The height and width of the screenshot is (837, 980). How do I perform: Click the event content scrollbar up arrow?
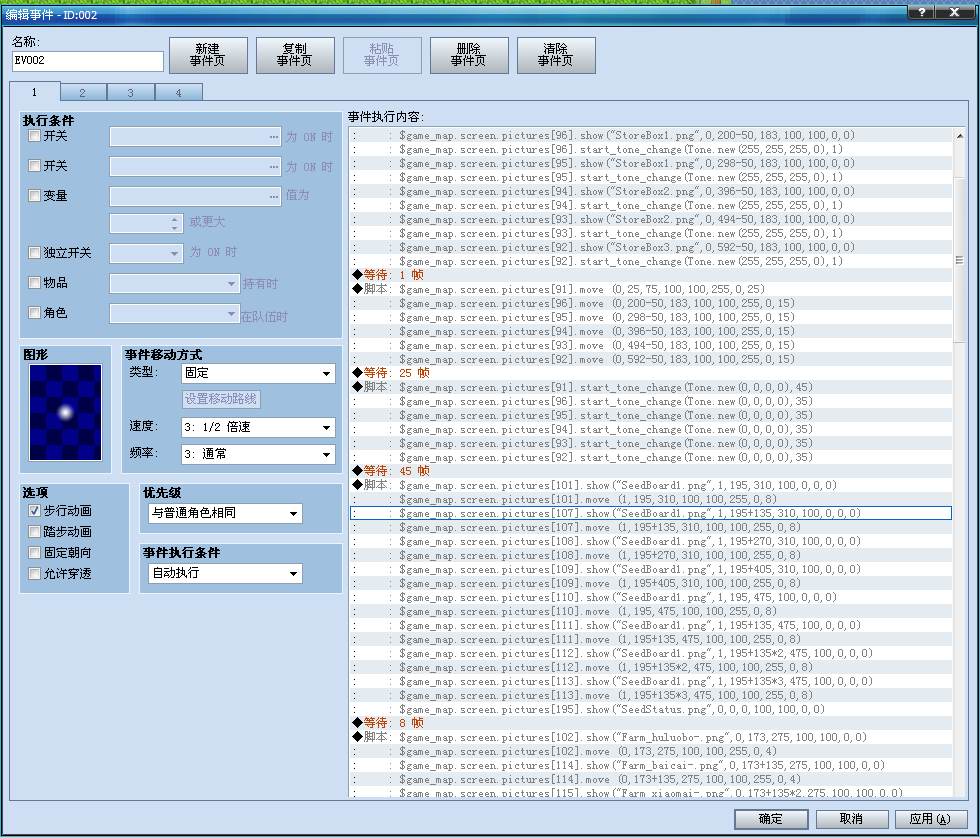(x=959, y=135)
